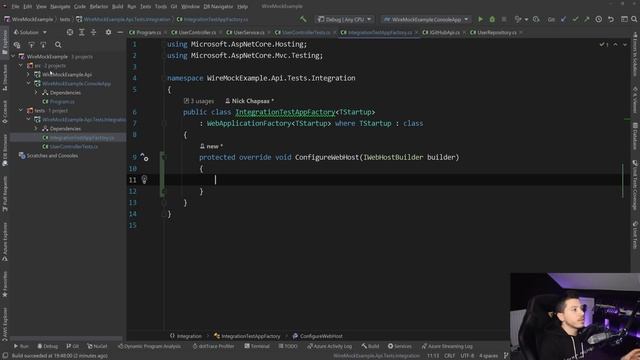640x360 pixels.
Task: Click the Stop icon in the run toolbar
Action: pyautogui.click(x=504, y=19)
